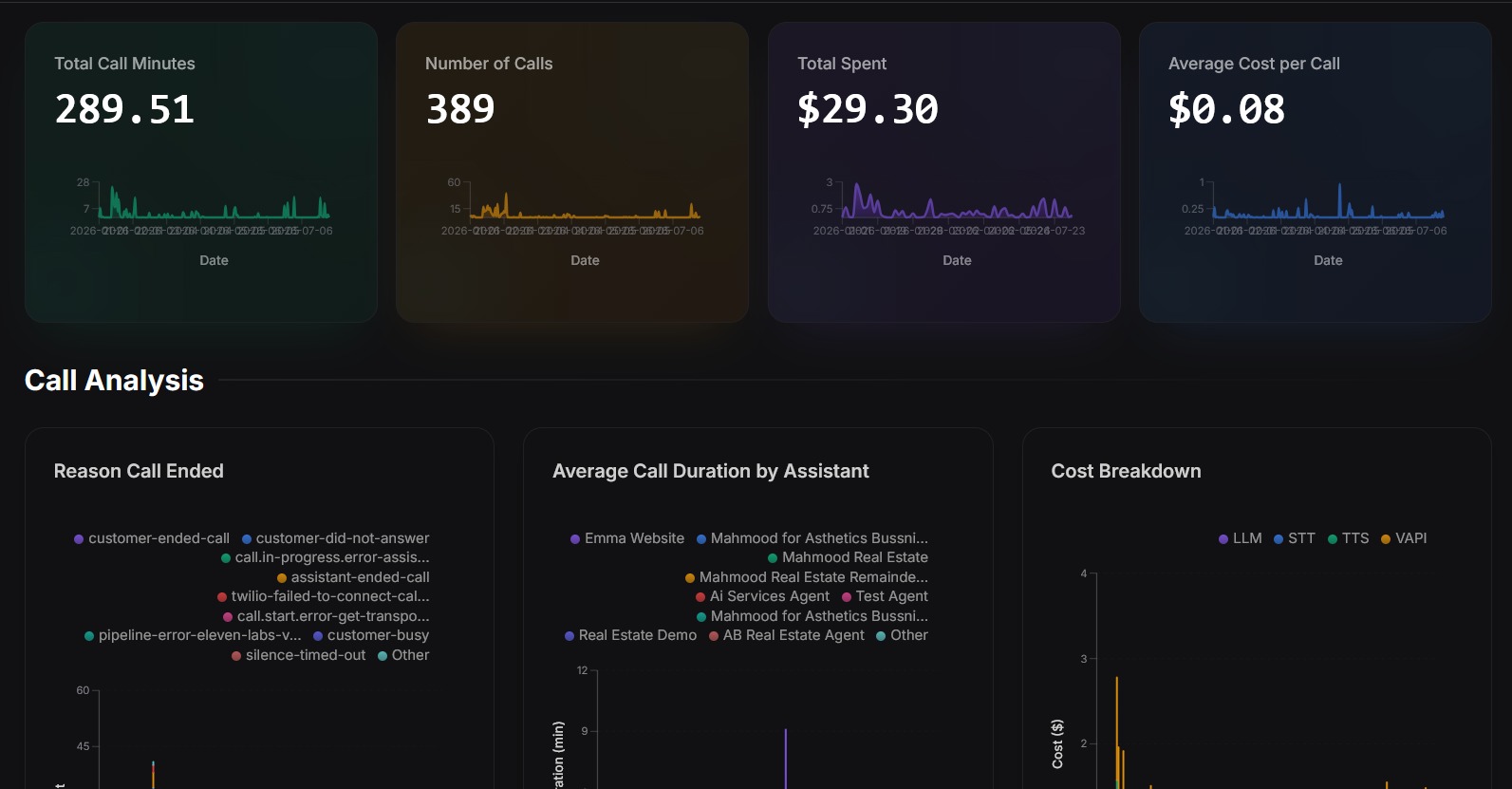The image size is (1512, 789).
Task: Click the Cost ($) axis label
Action: coord(1057,744)
